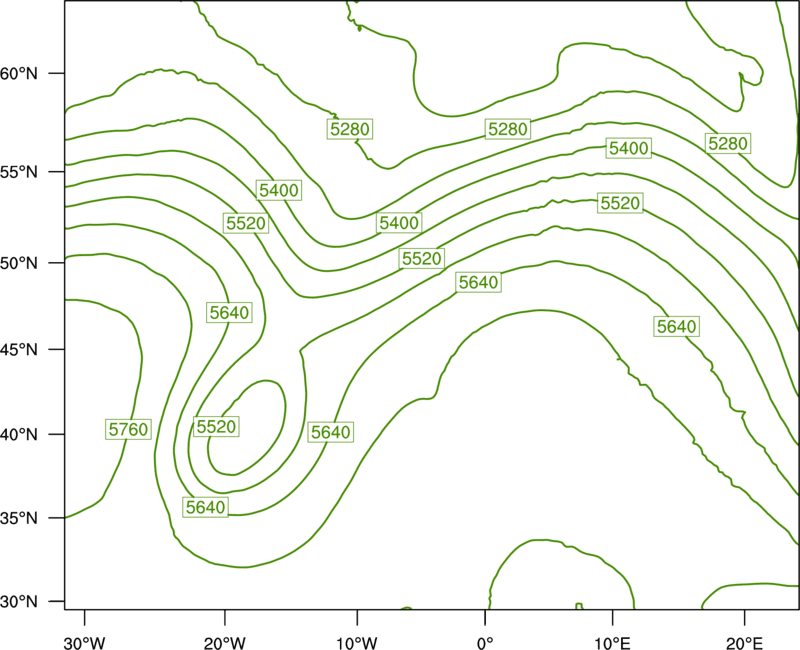Click the 20°W longitude axis label
This screenshot has width=800, height=650.
click(225, 643)
